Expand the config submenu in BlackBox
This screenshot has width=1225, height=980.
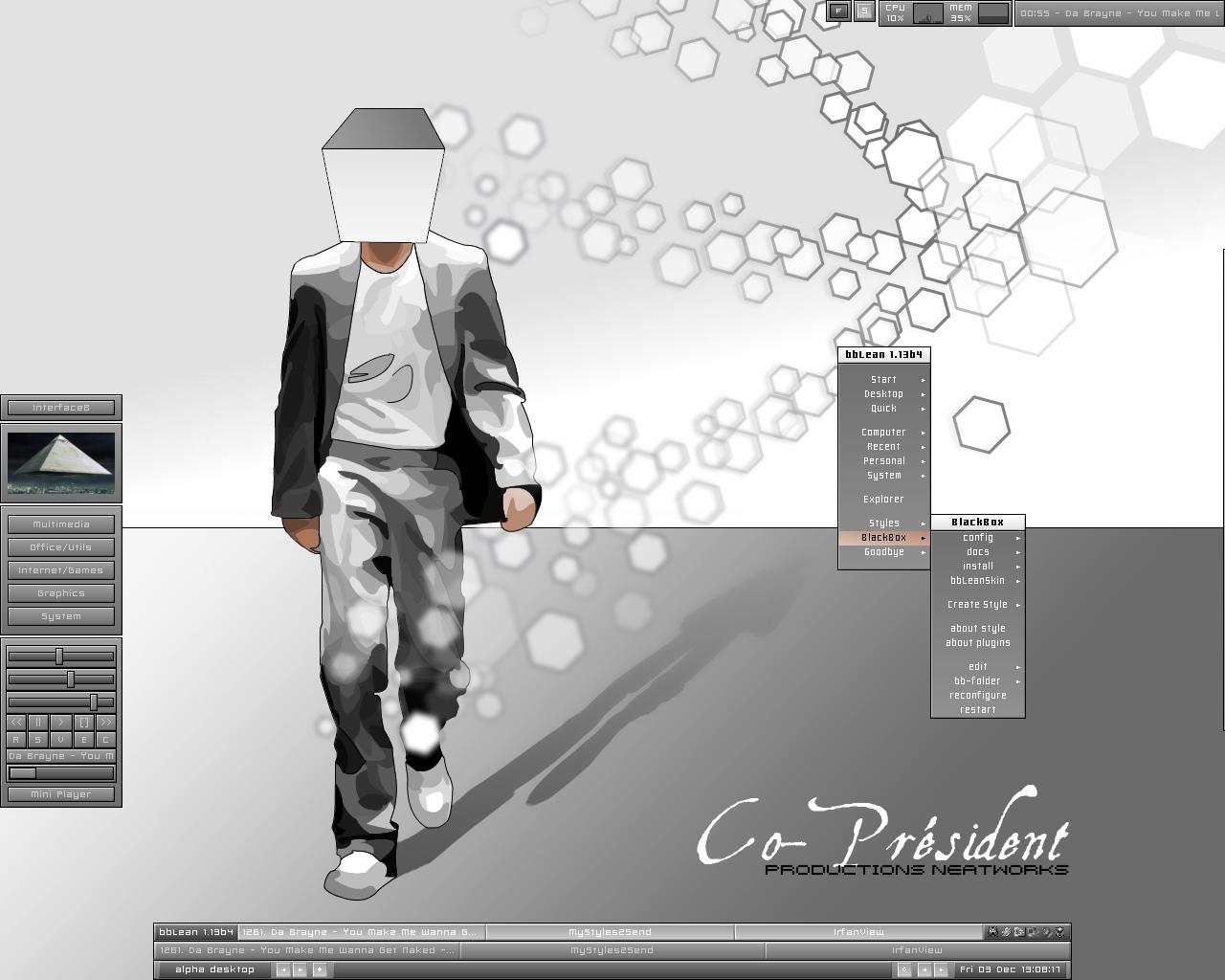[x=978, y=538]
